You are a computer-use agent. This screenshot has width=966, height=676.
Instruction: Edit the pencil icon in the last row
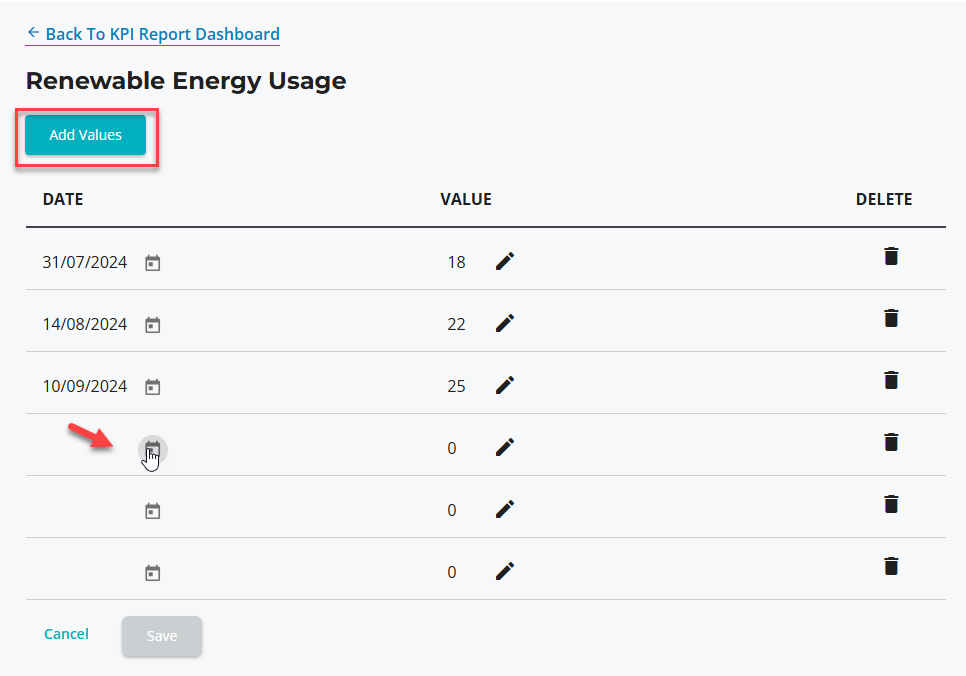[505, 571]
